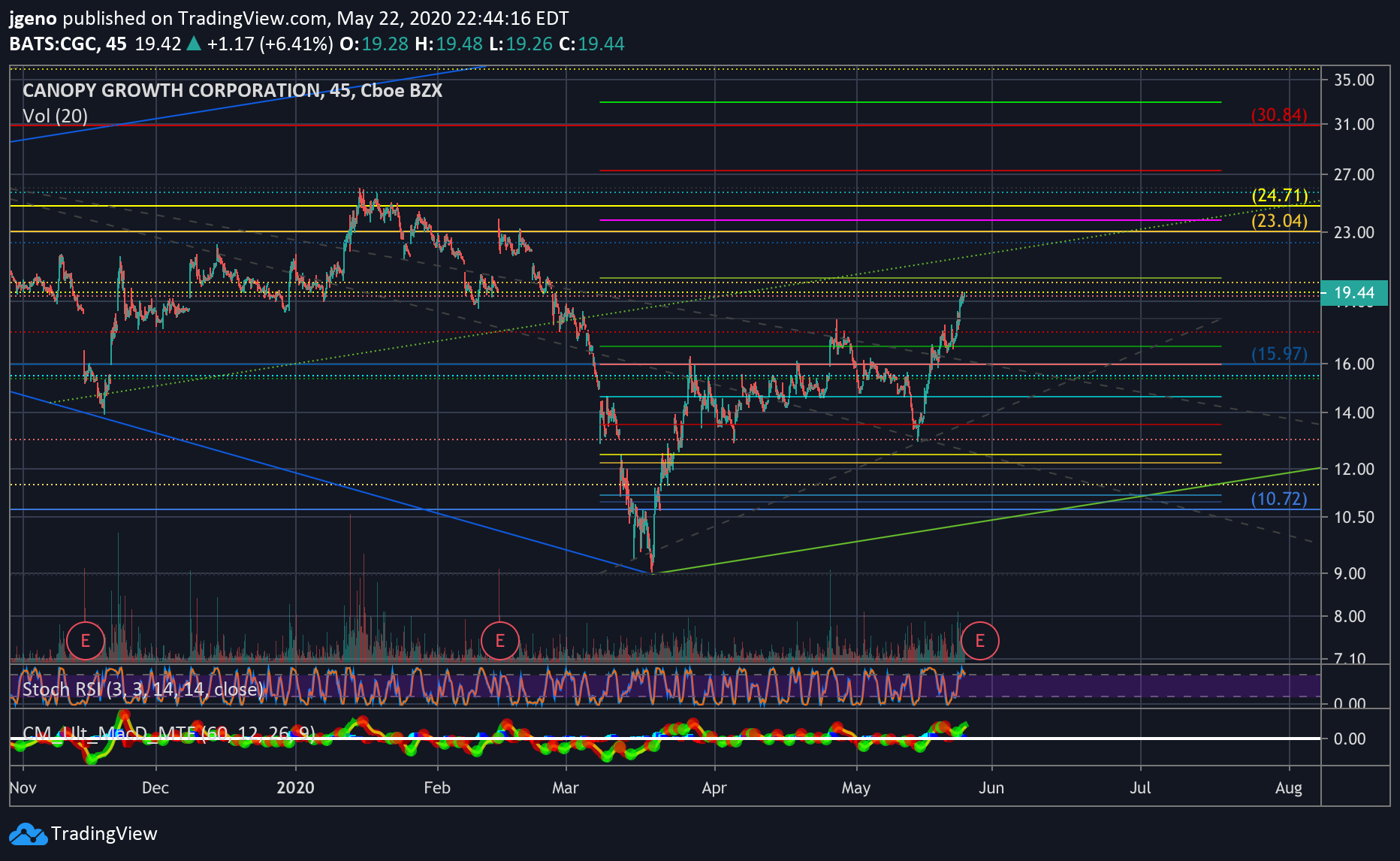Viewport: 1400px width, 861px height.
Task: Click the Vol (20) indicator label
Action: pyautogui.click(x=55, y=116)
